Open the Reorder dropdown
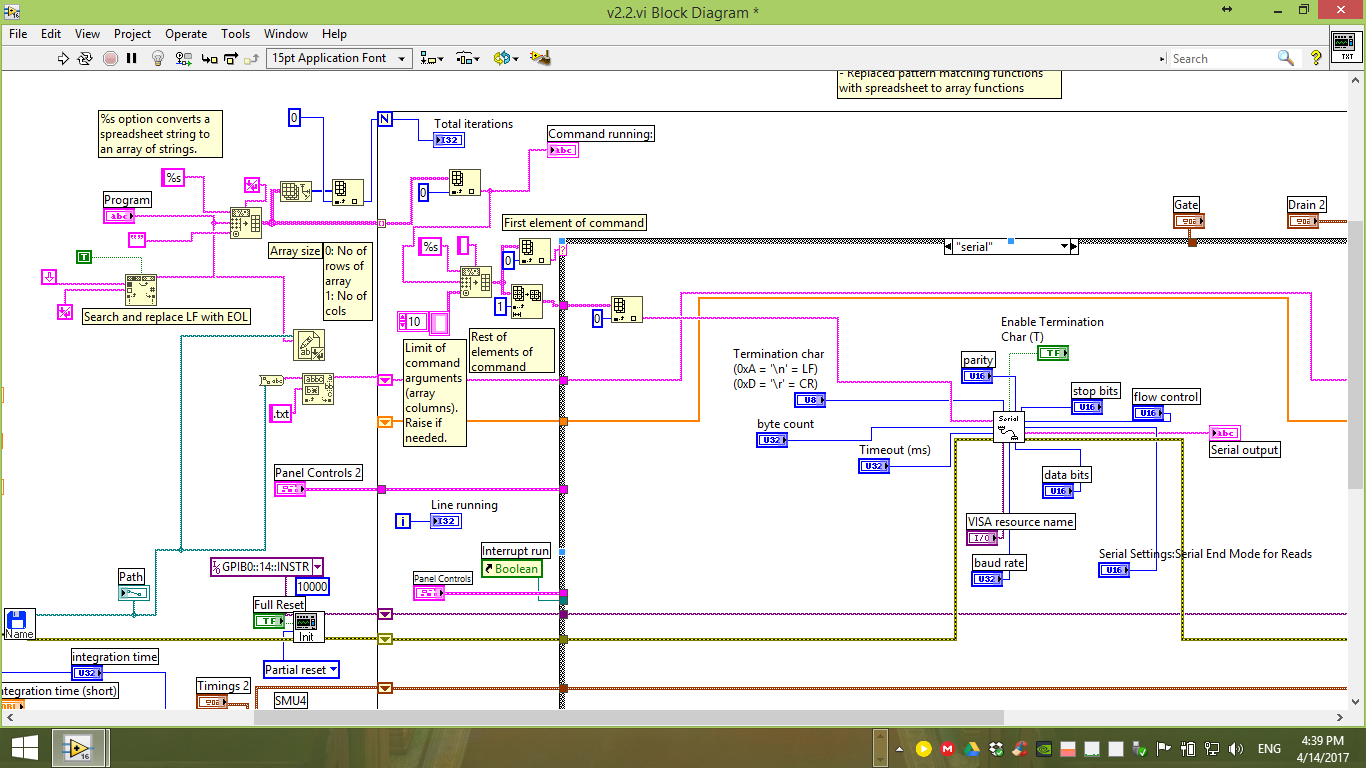The height and width of the screenshot is (768, 1366). 506,58
